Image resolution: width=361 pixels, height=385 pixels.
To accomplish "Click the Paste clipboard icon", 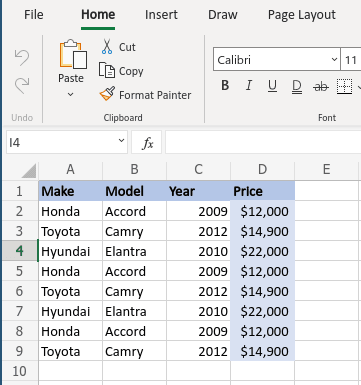I will pyautogui.click(x=73, y=54).
